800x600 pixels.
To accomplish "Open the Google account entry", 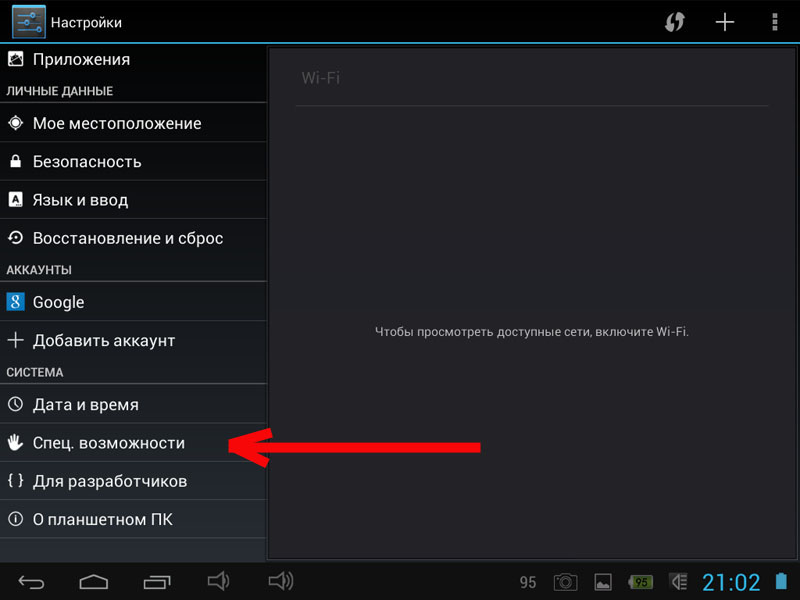I will (58, 302).
